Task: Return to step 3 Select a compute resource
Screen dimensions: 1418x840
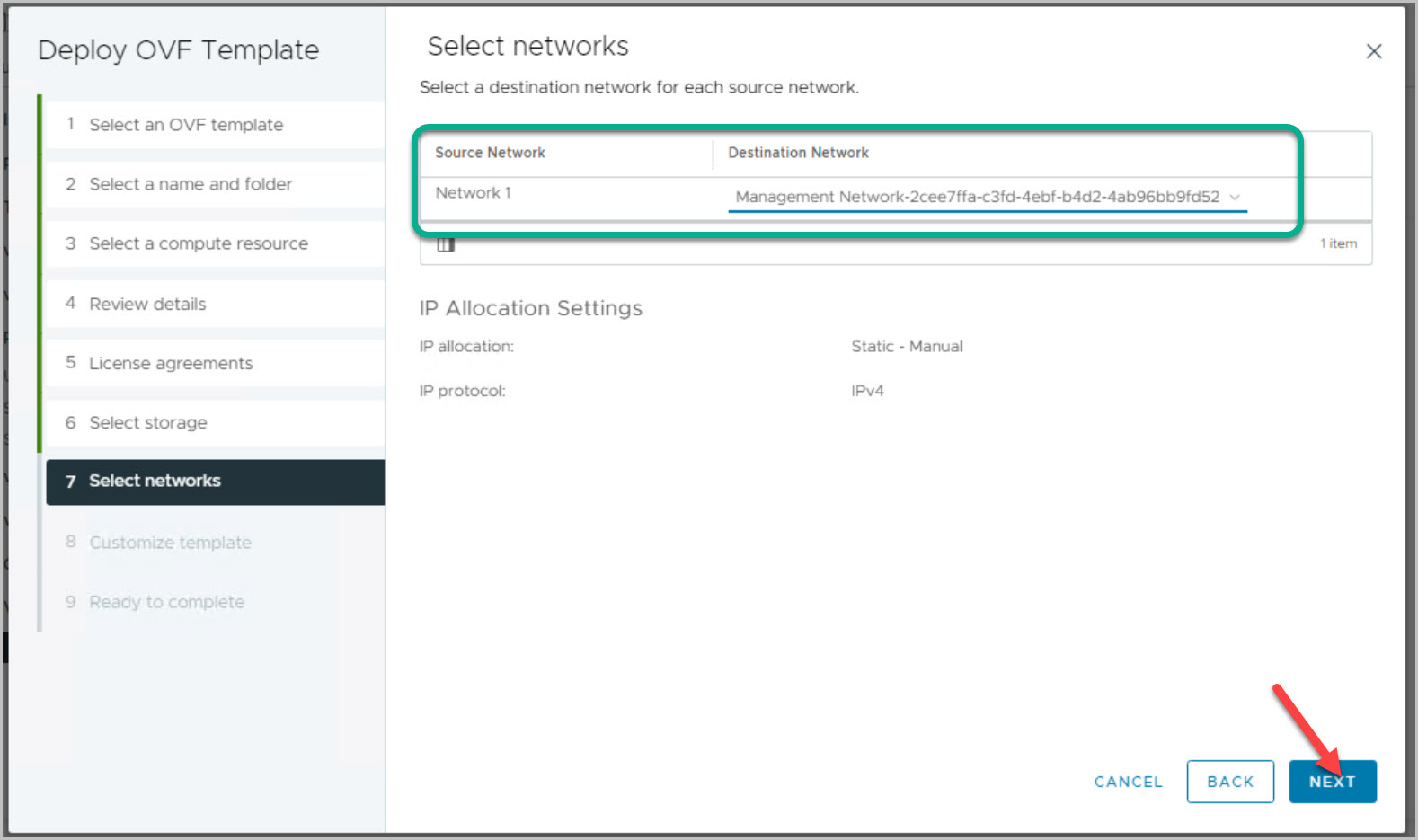Action: pyautogui.click(x=199, y=243)
